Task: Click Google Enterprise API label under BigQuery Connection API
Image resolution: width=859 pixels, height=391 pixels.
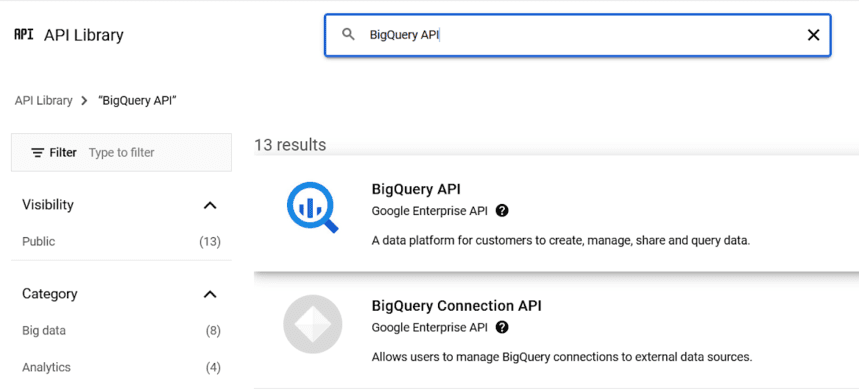Action: click(x=430, y=327)
